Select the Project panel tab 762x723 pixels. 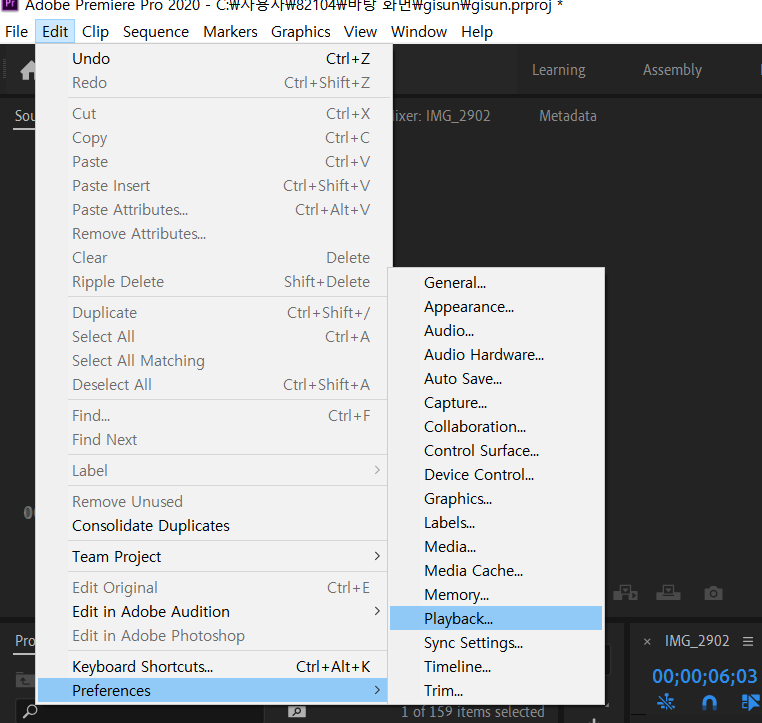tap(24, 641)
